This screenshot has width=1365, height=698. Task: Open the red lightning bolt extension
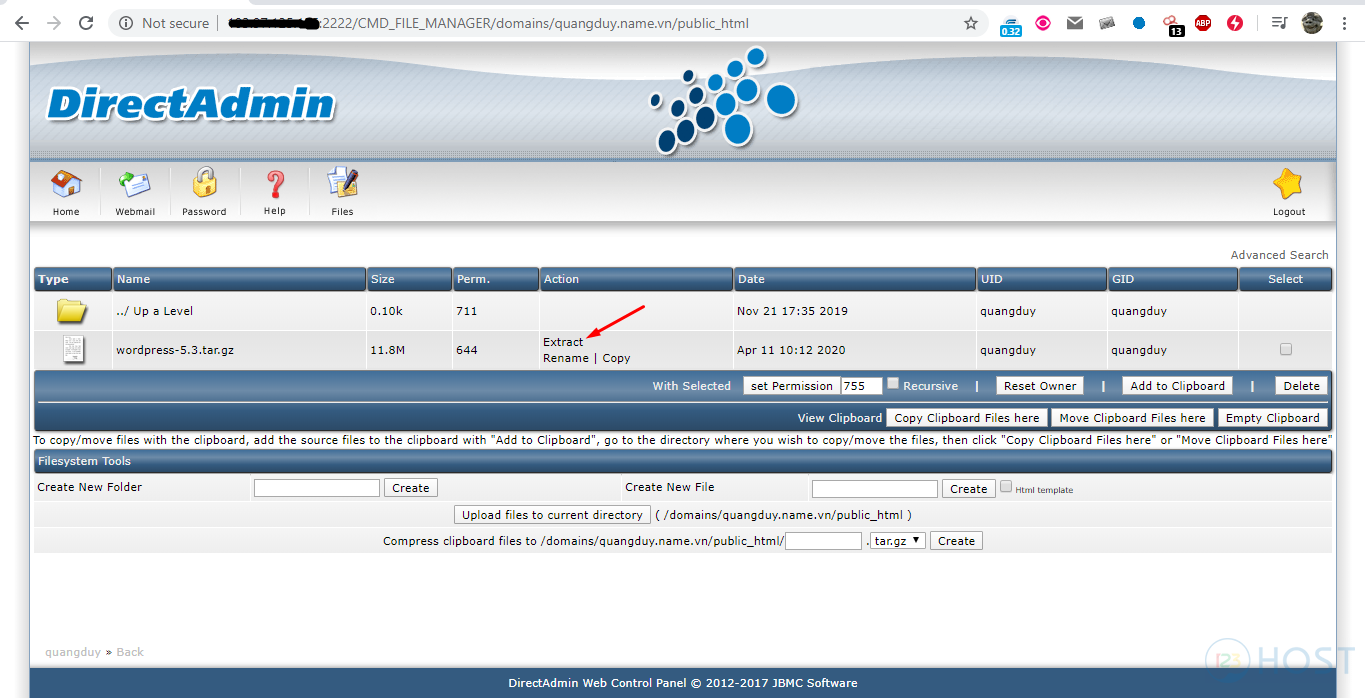click(1235, 23)
